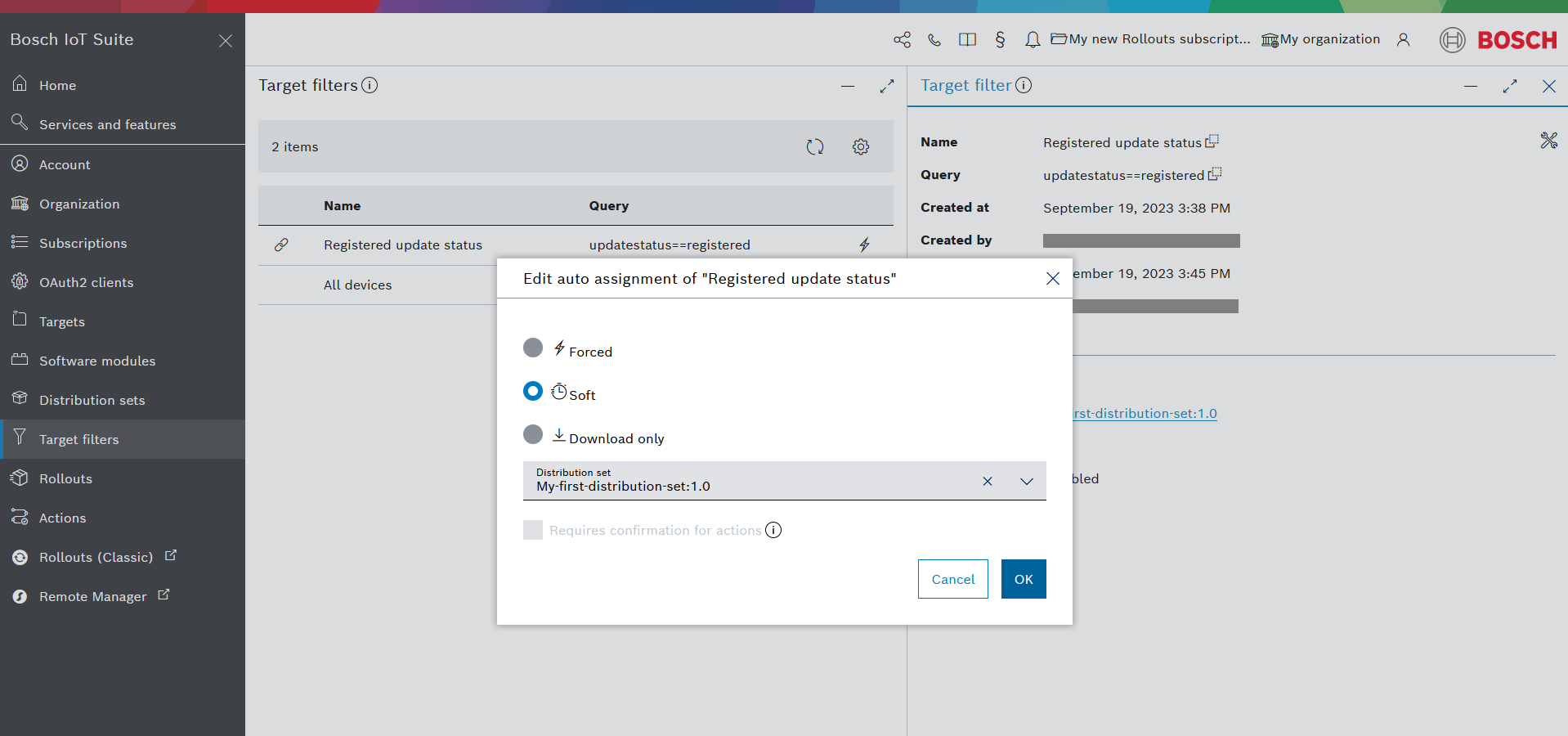
Task: Refresh the target filters list
Action: 814,146
